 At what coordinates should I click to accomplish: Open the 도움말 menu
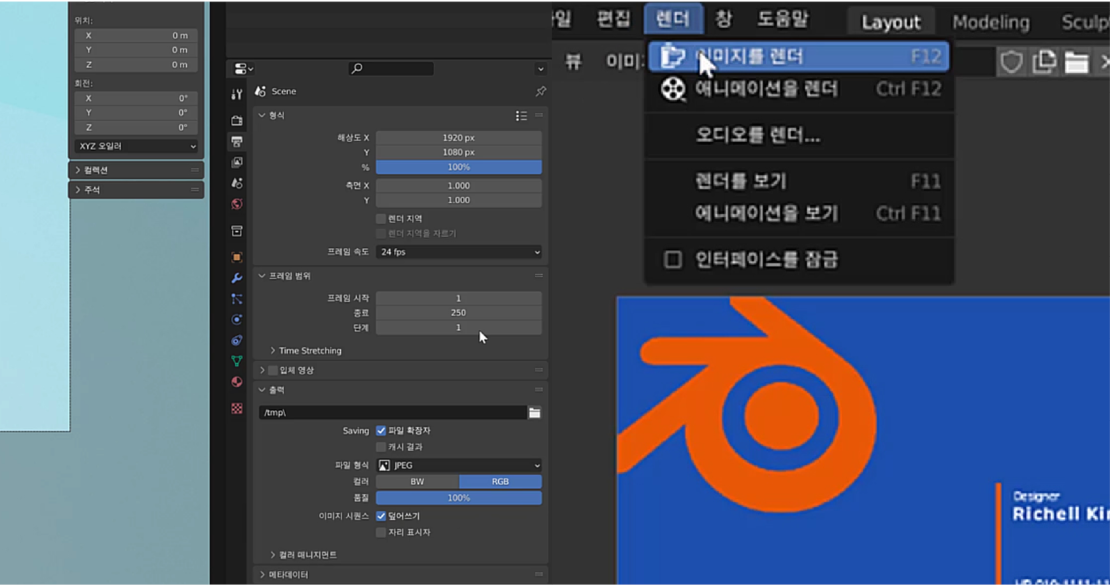782,19
